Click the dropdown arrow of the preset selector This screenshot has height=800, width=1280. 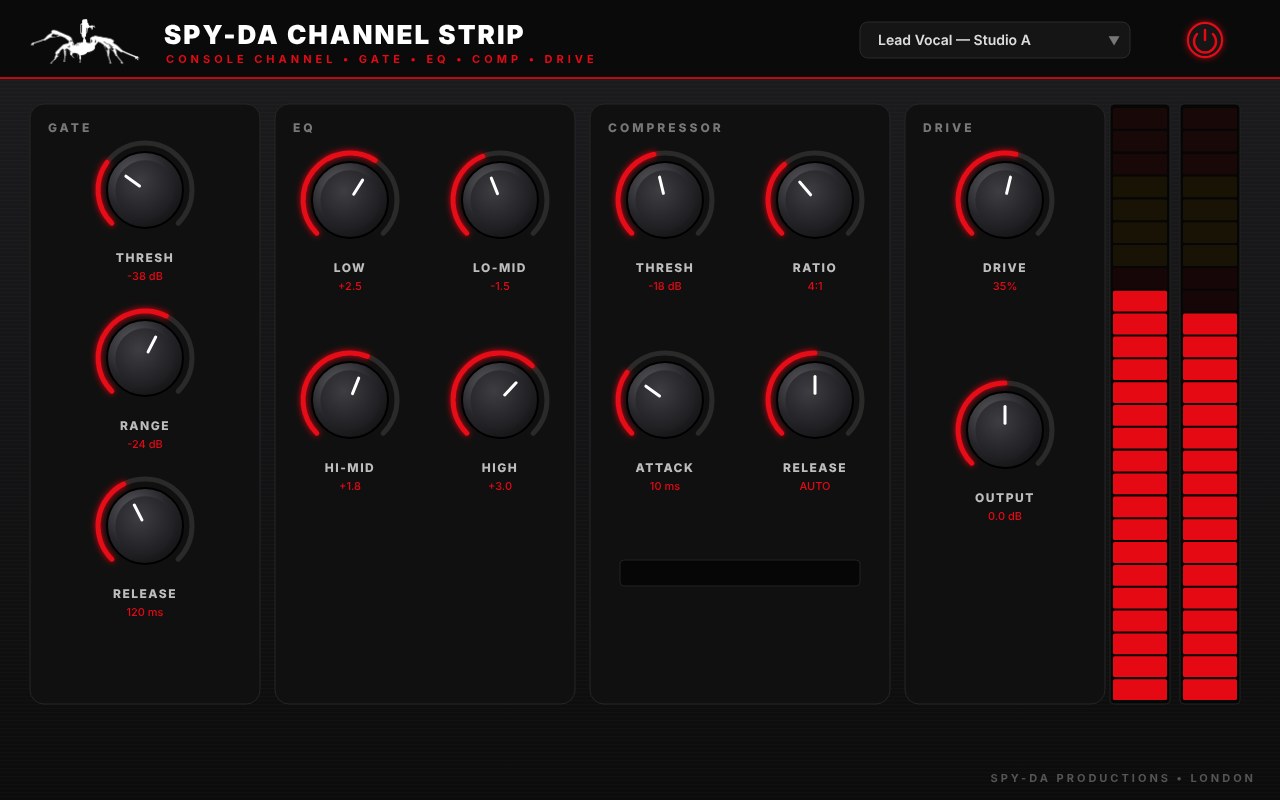(x=1113, y=40)
